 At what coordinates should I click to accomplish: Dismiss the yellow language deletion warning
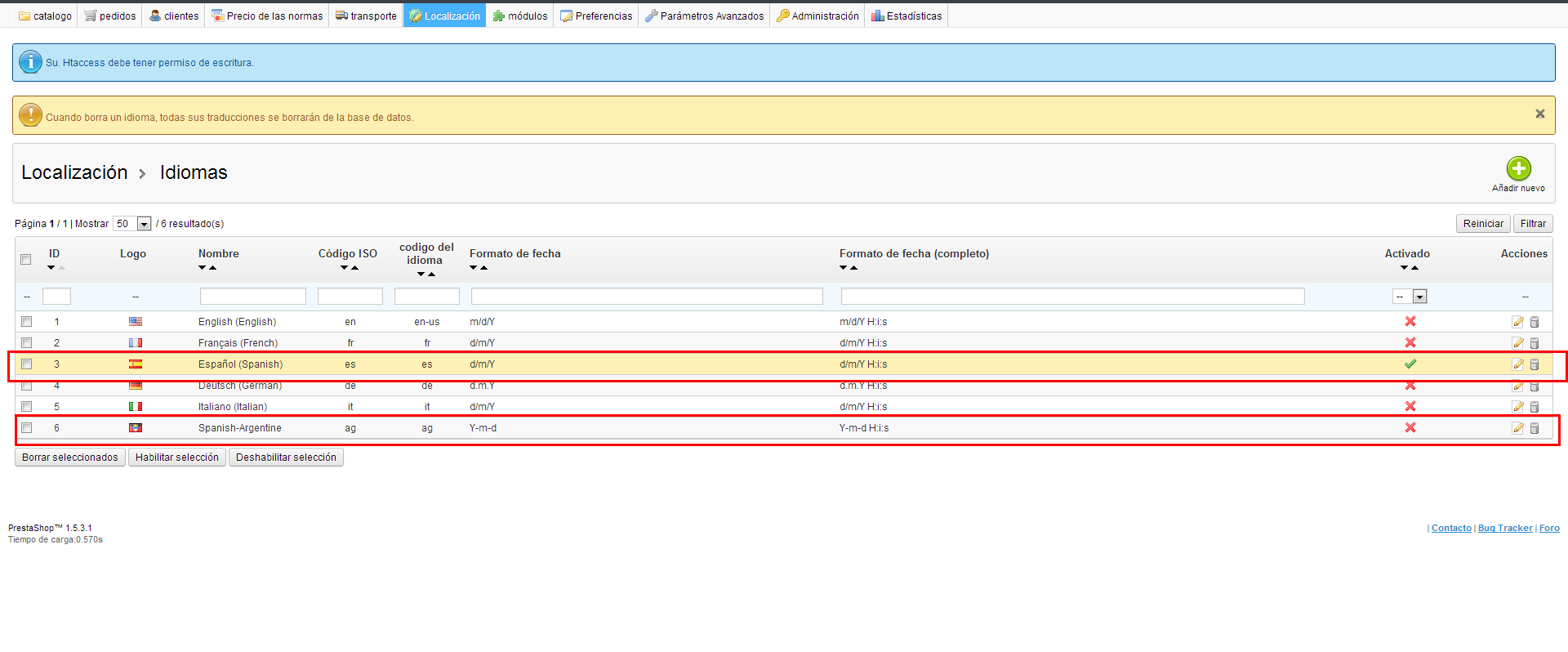coord(1539,114)
